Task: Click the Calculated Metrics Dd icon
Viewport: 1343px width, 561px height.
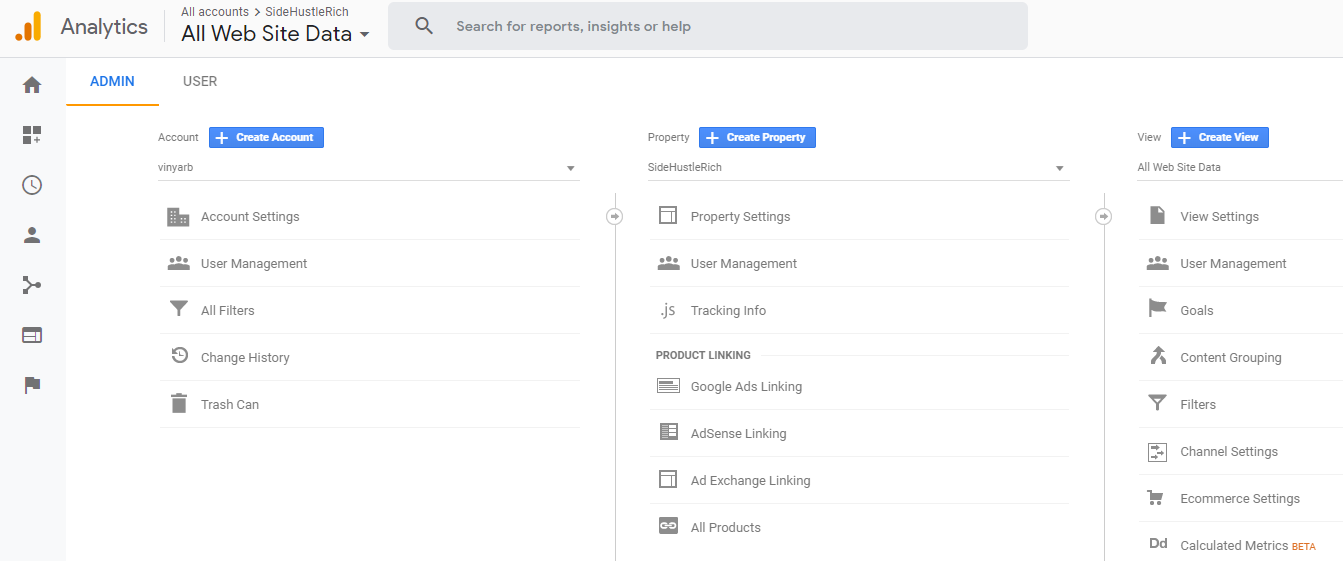Action: click(x=1158, y=544)
